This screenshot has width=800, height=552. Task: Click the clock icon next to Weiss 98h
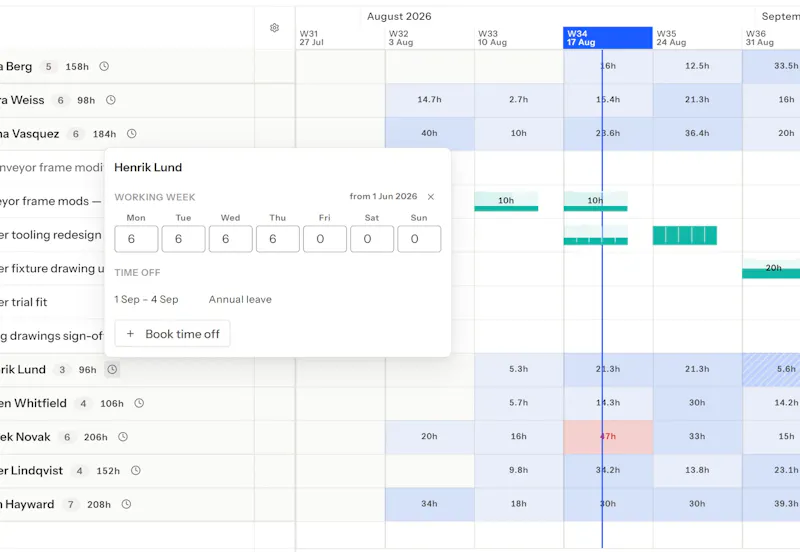[x=111, y=100]
